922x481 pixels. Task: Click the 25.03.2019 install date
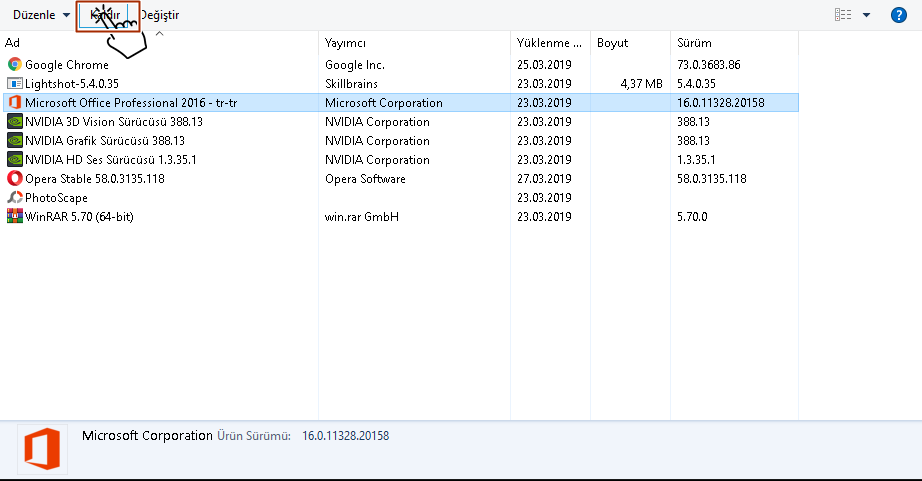click(x=544, y=65)
